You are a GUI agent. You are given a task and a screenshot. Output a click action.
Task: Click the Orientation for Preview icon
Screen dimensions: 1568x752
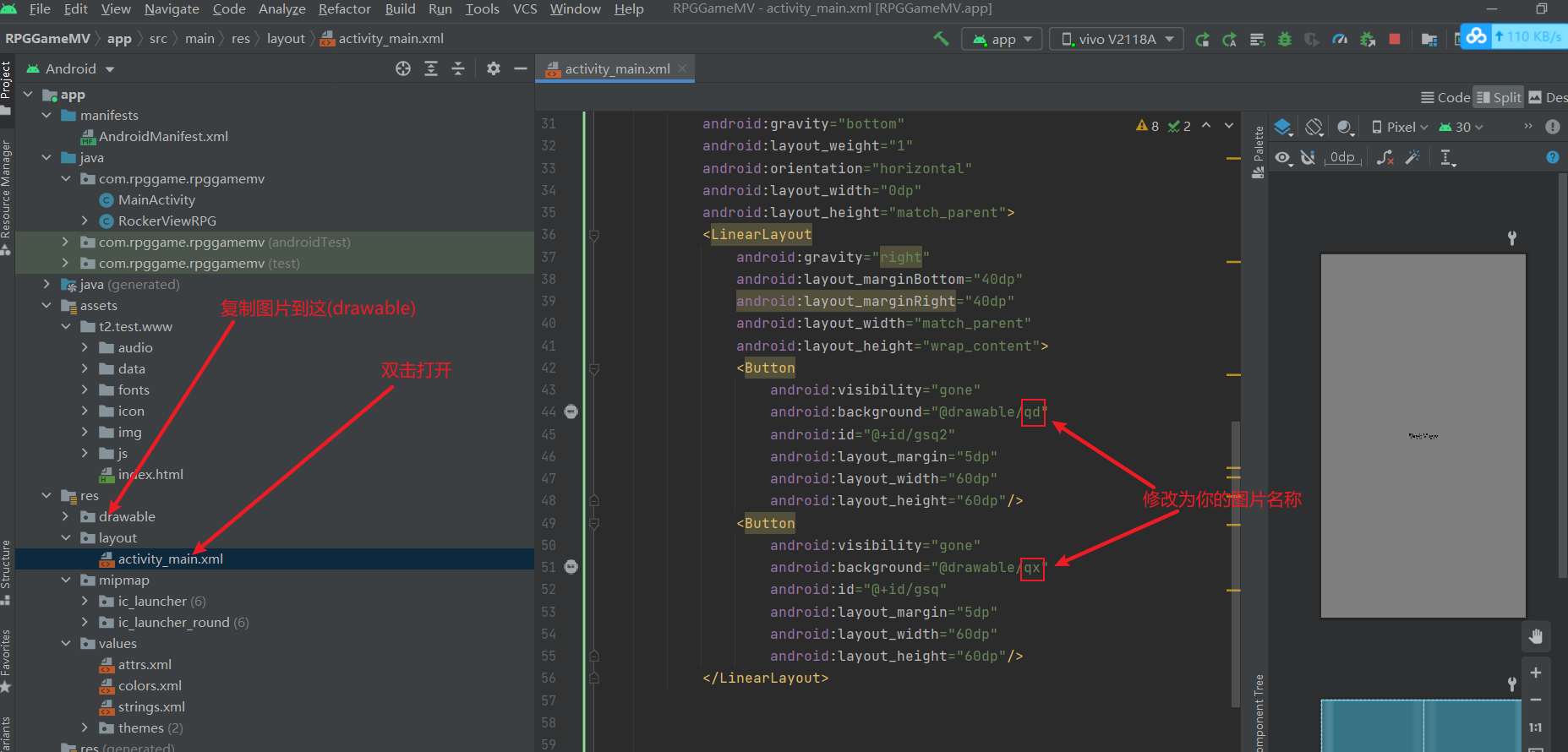[1314, 127]
